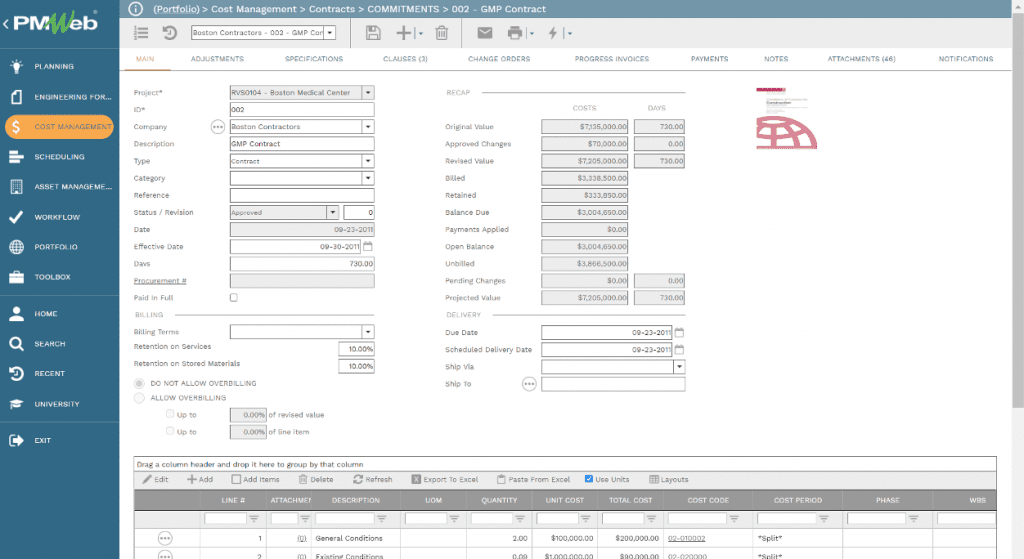Expand the Status dropdown
The image size is (1024, 559).
(x=332, y=212)
